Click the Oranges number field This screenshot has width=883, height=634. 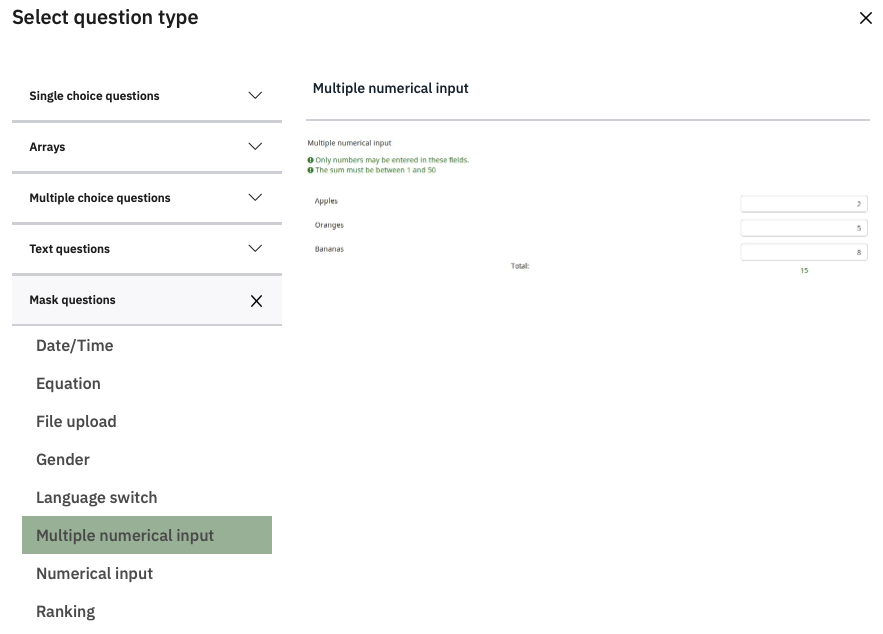803,228
